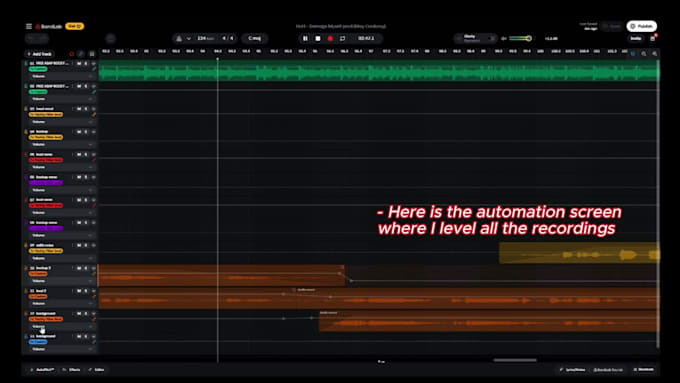Click the master volume speaker icon
The width and height of the screenshot is (680, 383).
(503, 39)
